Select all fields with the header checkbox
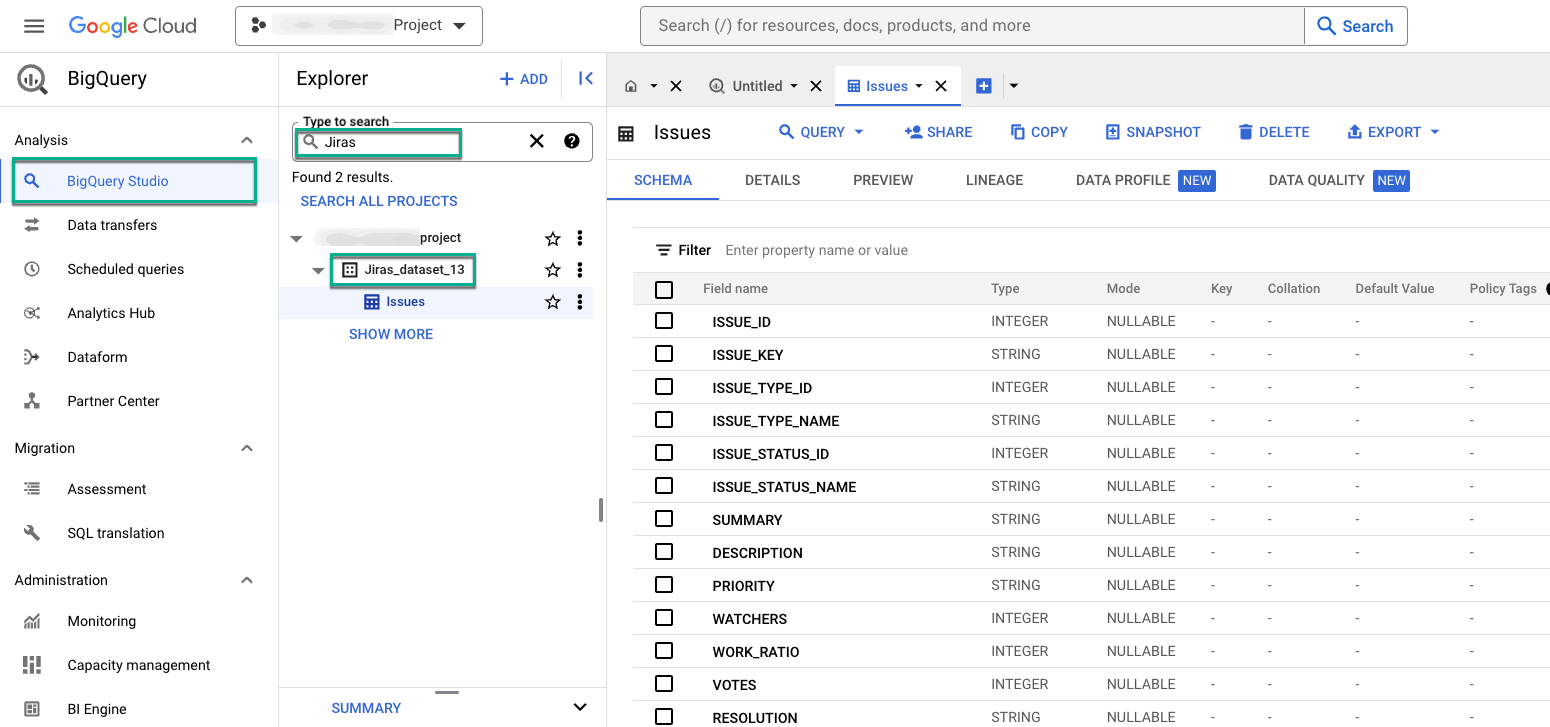This screenshot has height=727, width=1550. tap(664, 289)
